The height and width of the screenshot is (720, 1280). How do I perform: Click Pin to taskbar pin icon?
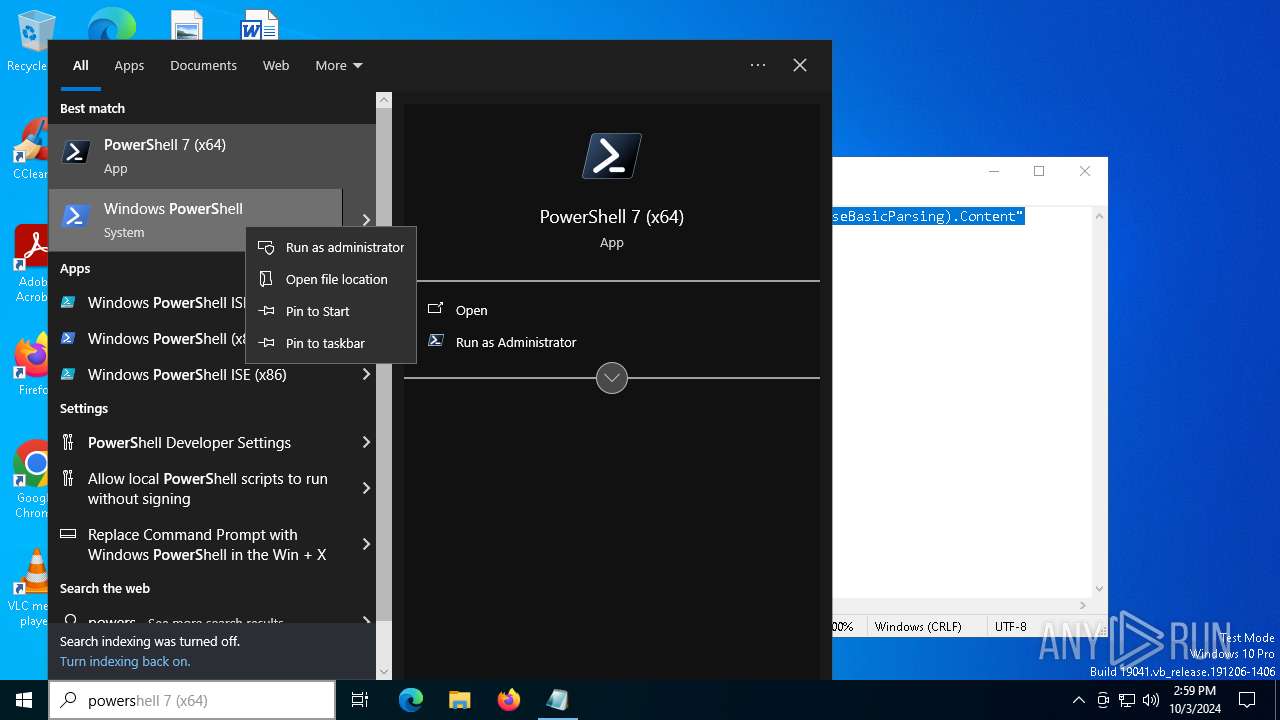[x=266, y=343]
